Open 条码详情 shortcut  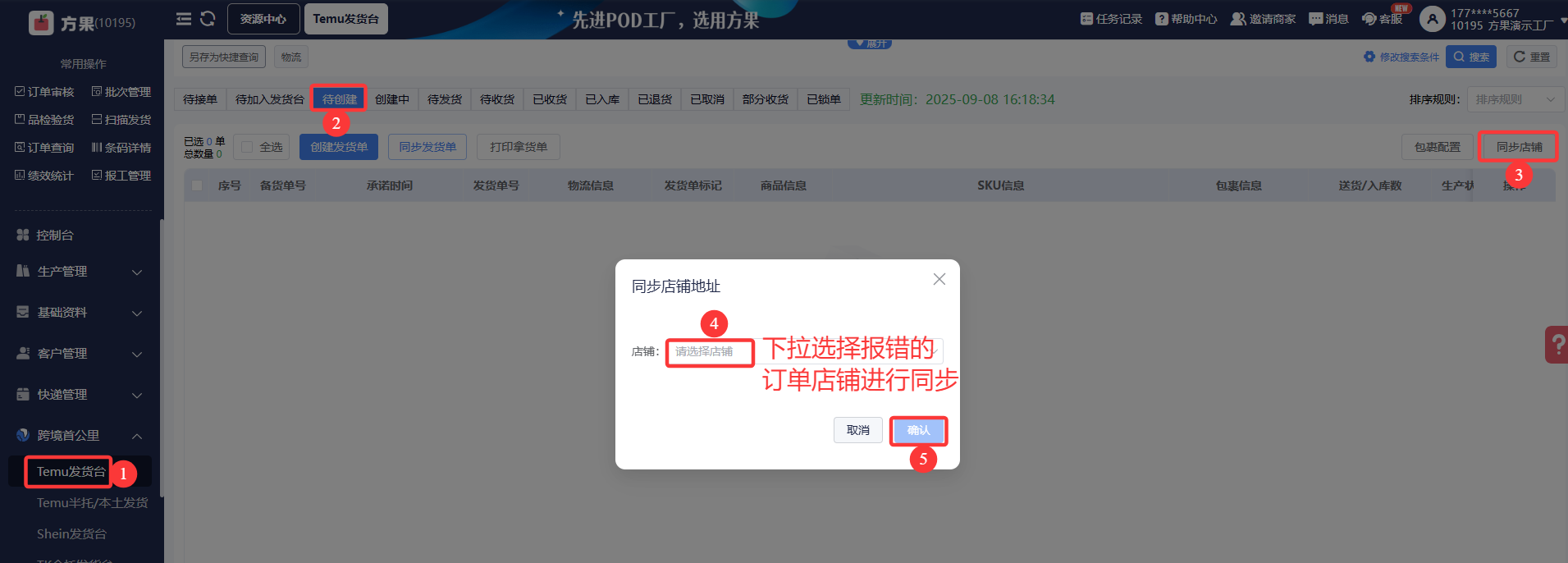121,148
